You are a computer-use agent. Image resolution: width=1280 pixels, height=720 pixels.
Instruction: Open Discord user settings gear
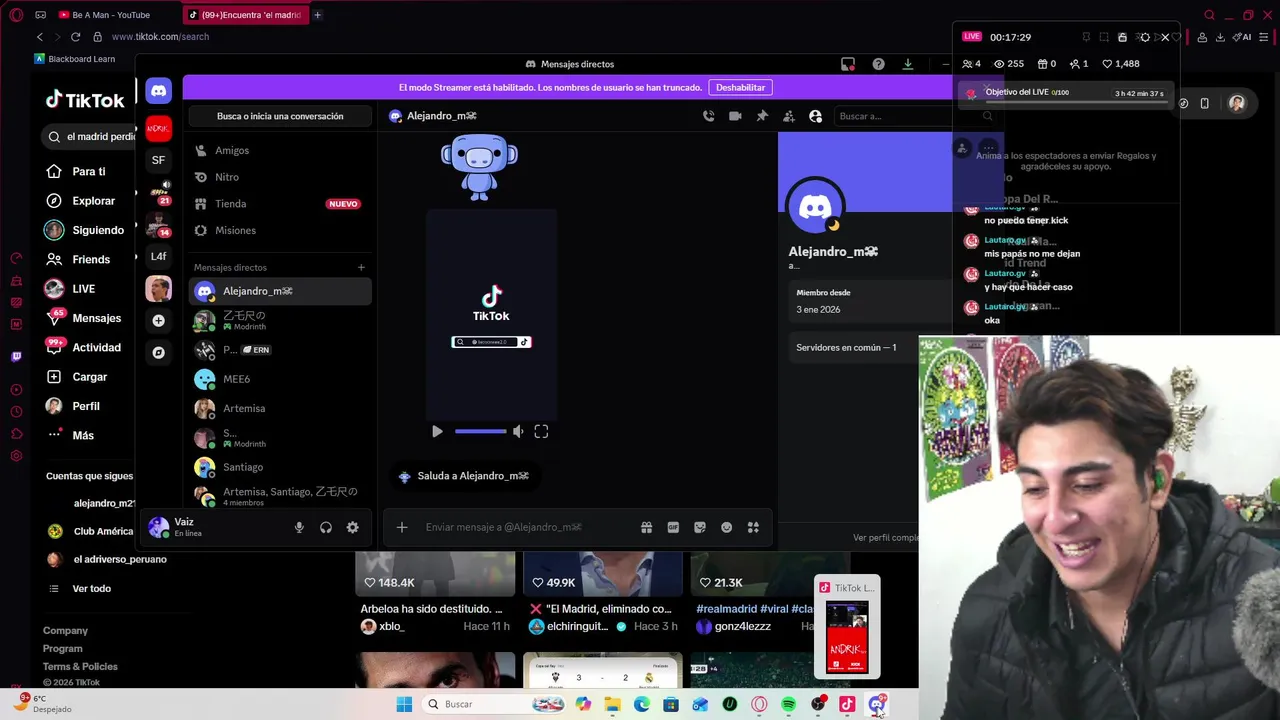tap(352, 527)
